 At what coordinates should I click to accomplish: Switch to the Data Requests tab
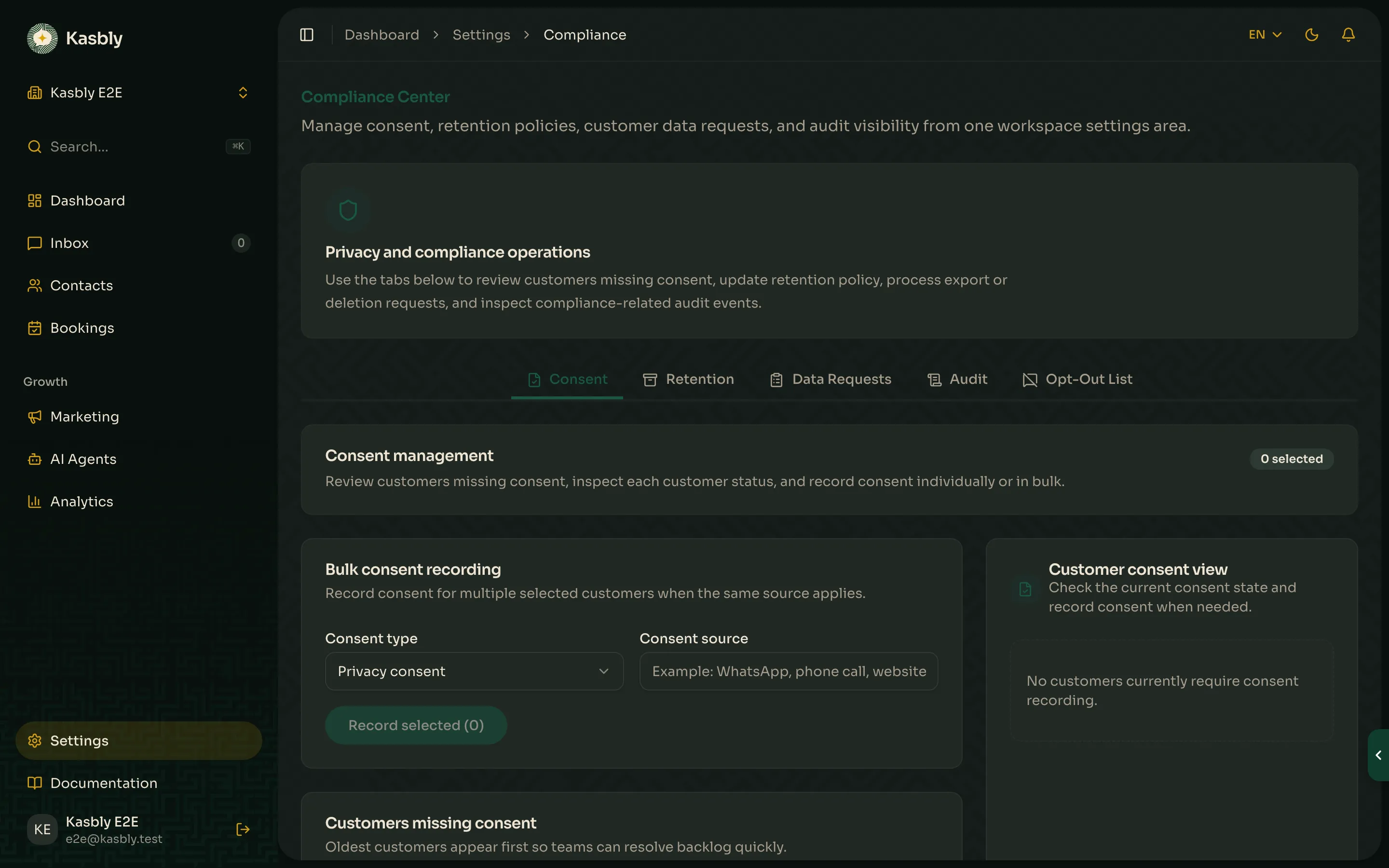[x=830, y=380]
